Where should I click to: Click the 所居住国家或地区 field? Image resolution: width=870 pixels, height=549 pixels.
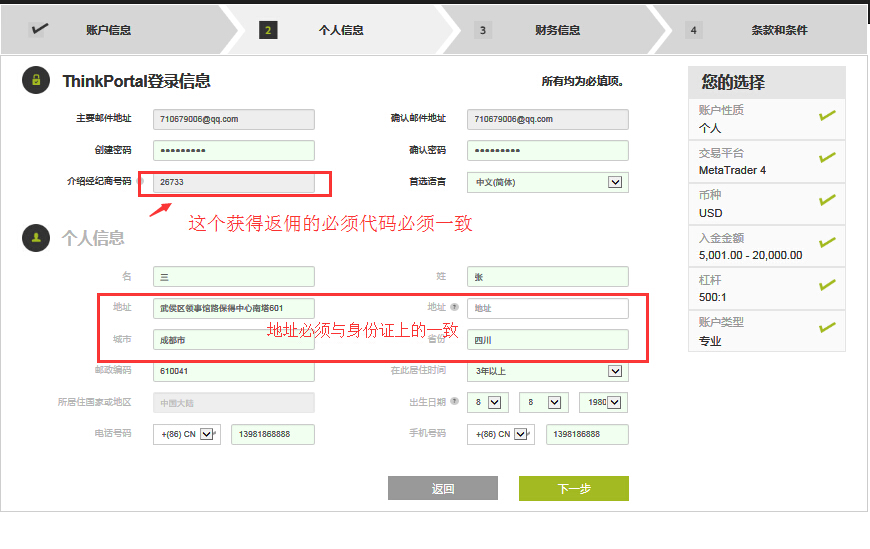pyautogui.click(x=234, y=402)
